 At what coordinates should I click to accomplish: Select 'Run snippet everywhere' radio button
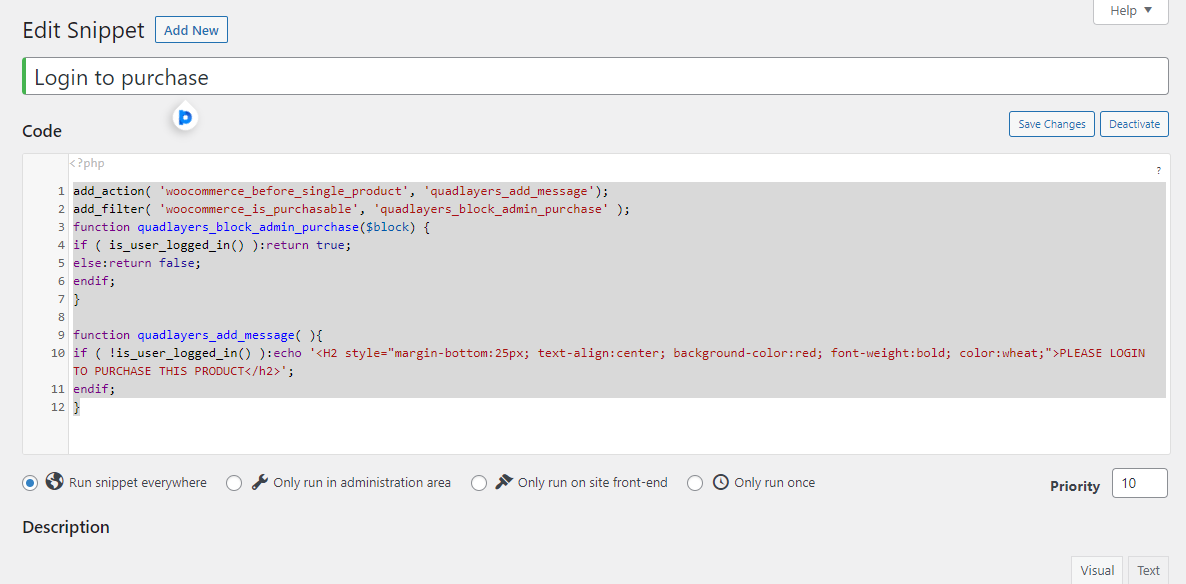[29, 483]
